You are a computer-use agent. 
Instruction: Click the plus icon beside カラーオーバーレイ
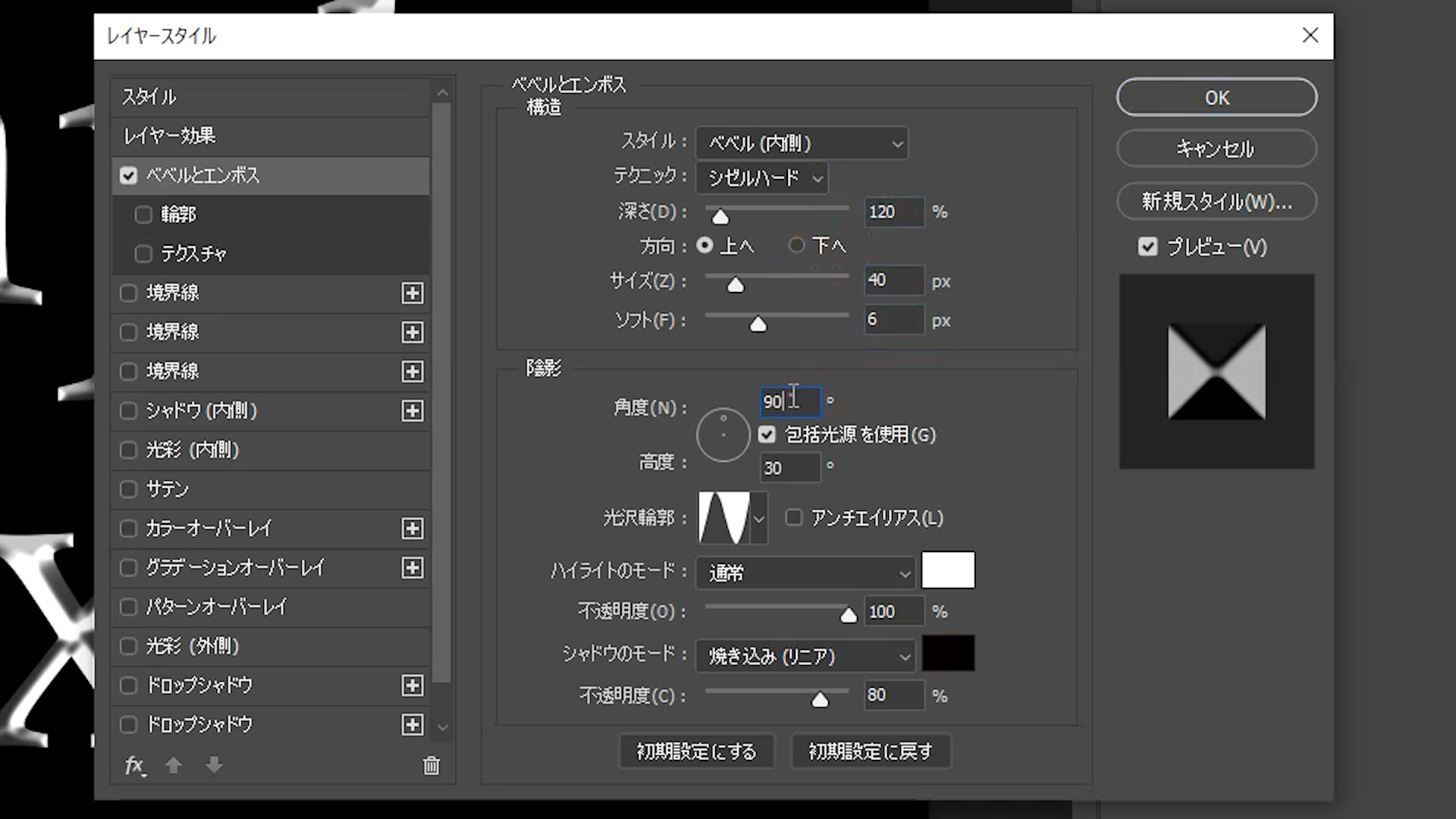[x=412, y=529]
